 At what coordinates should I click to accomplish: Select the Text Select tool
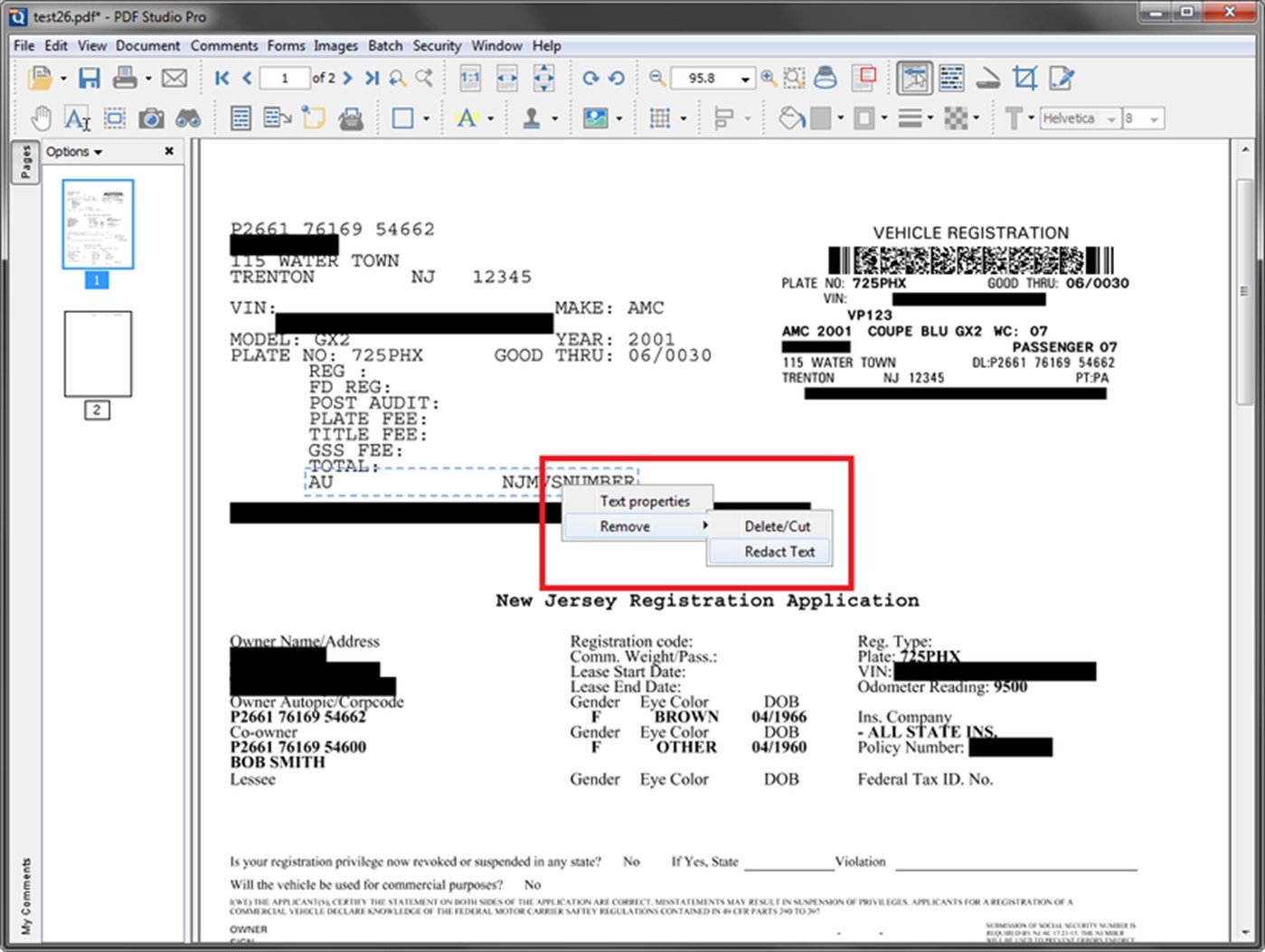tap(77, 118)
